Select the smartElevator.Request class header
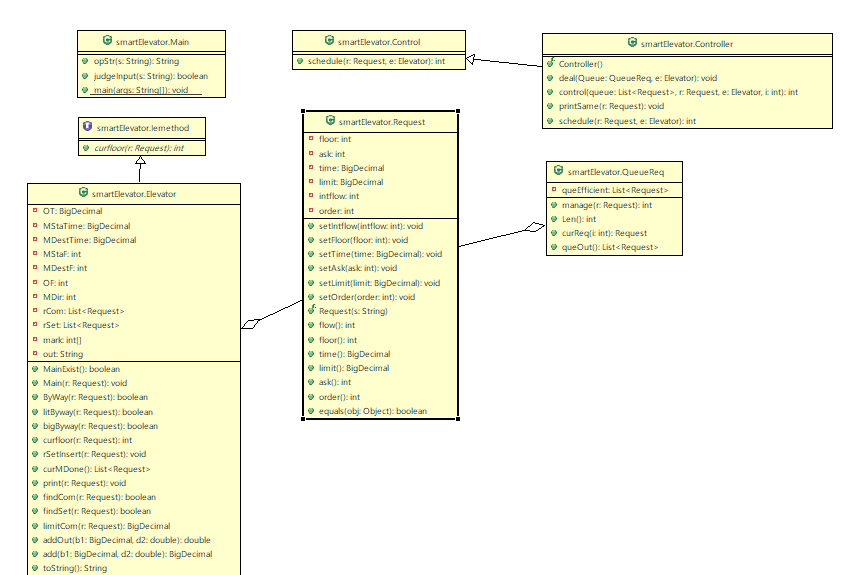Screen dimensions: 853x575 380,122
